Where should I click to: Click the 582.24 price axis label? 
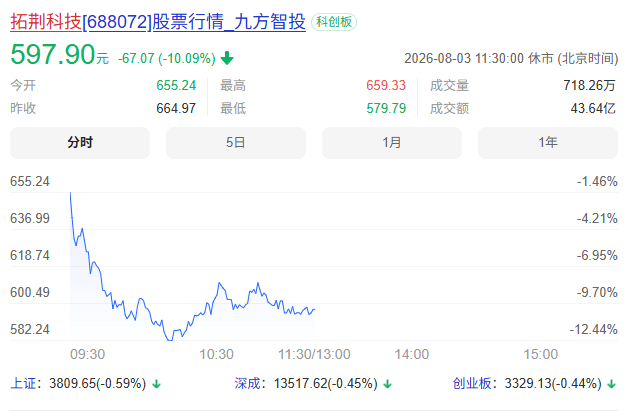click(30, 329)
